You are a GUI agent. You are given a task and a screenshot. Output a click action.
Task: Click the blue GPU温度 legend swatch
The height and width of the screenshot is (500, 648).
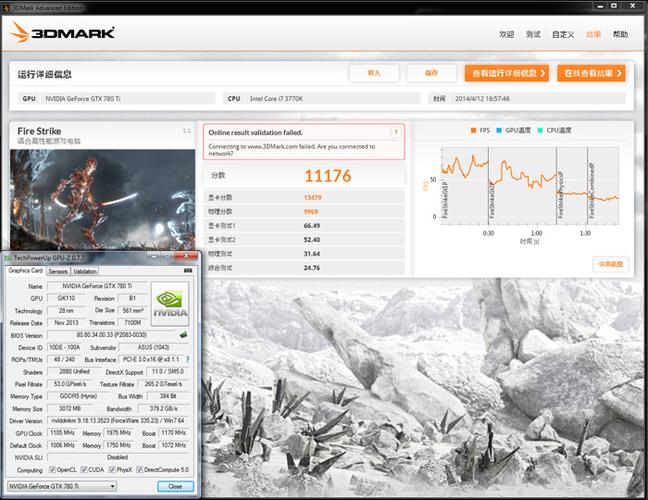499,131
